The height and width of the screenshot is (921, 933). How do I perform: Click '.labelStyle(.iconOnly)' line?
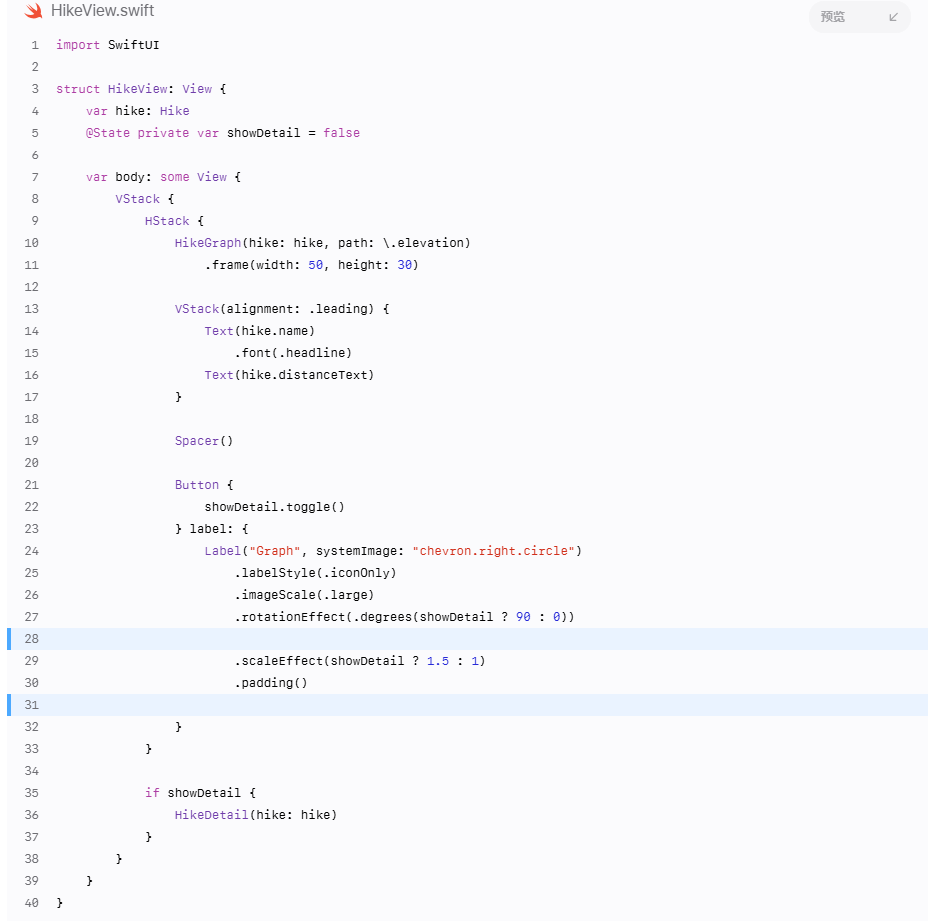[x=315, y=574]
